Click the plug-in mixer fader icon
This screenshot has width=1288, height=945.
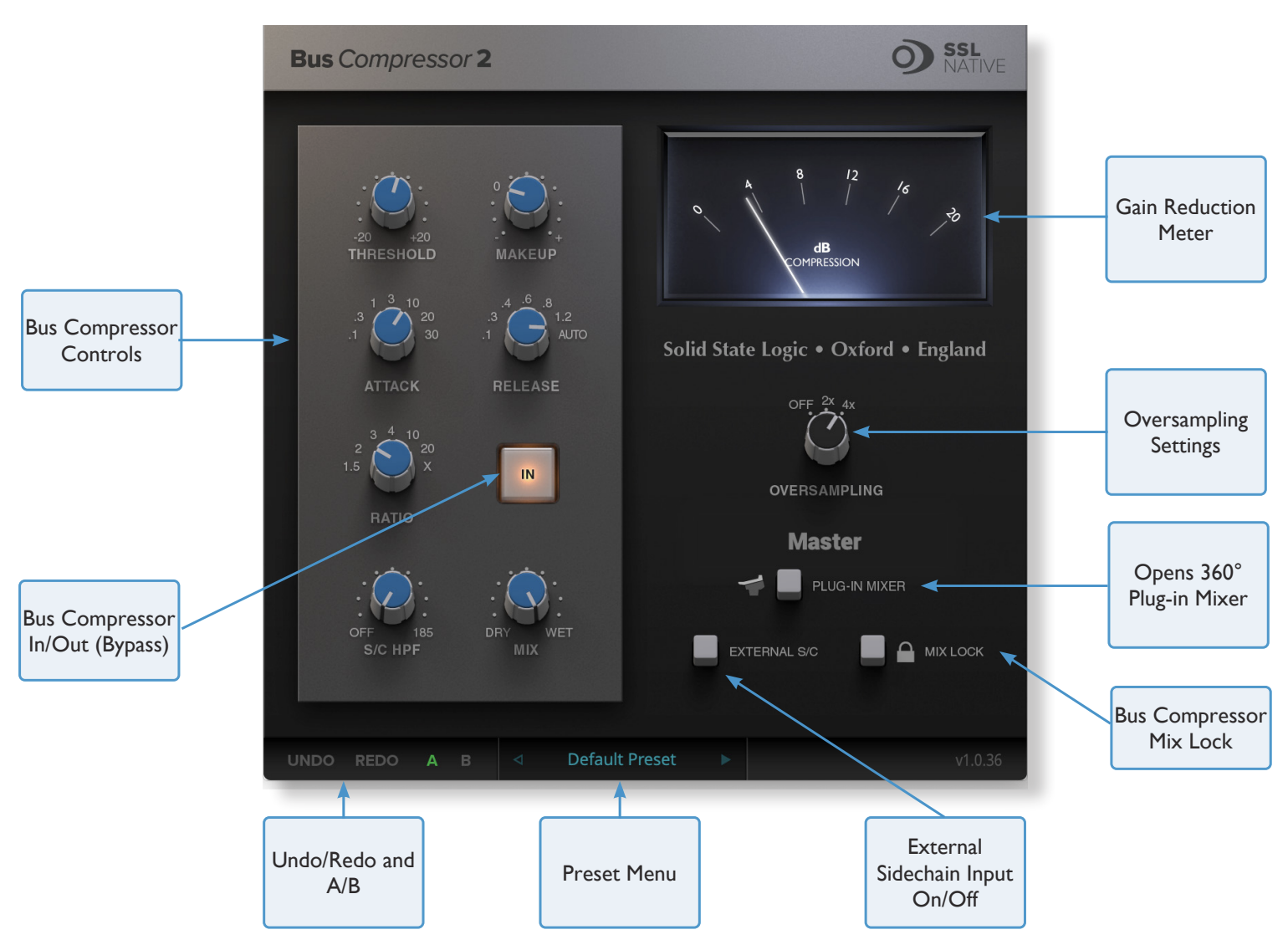point(752,585)
